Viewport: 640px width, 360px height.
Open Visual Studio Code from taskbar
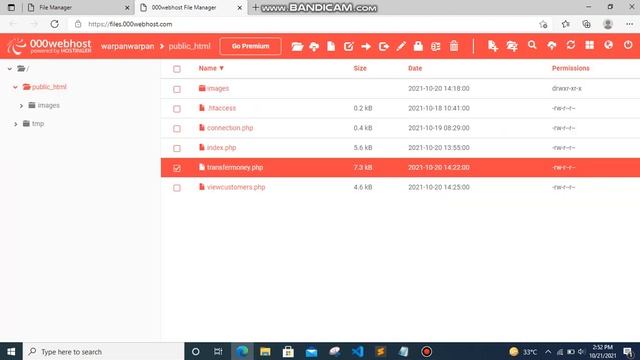pyautogui.click(x=358, y=351)
